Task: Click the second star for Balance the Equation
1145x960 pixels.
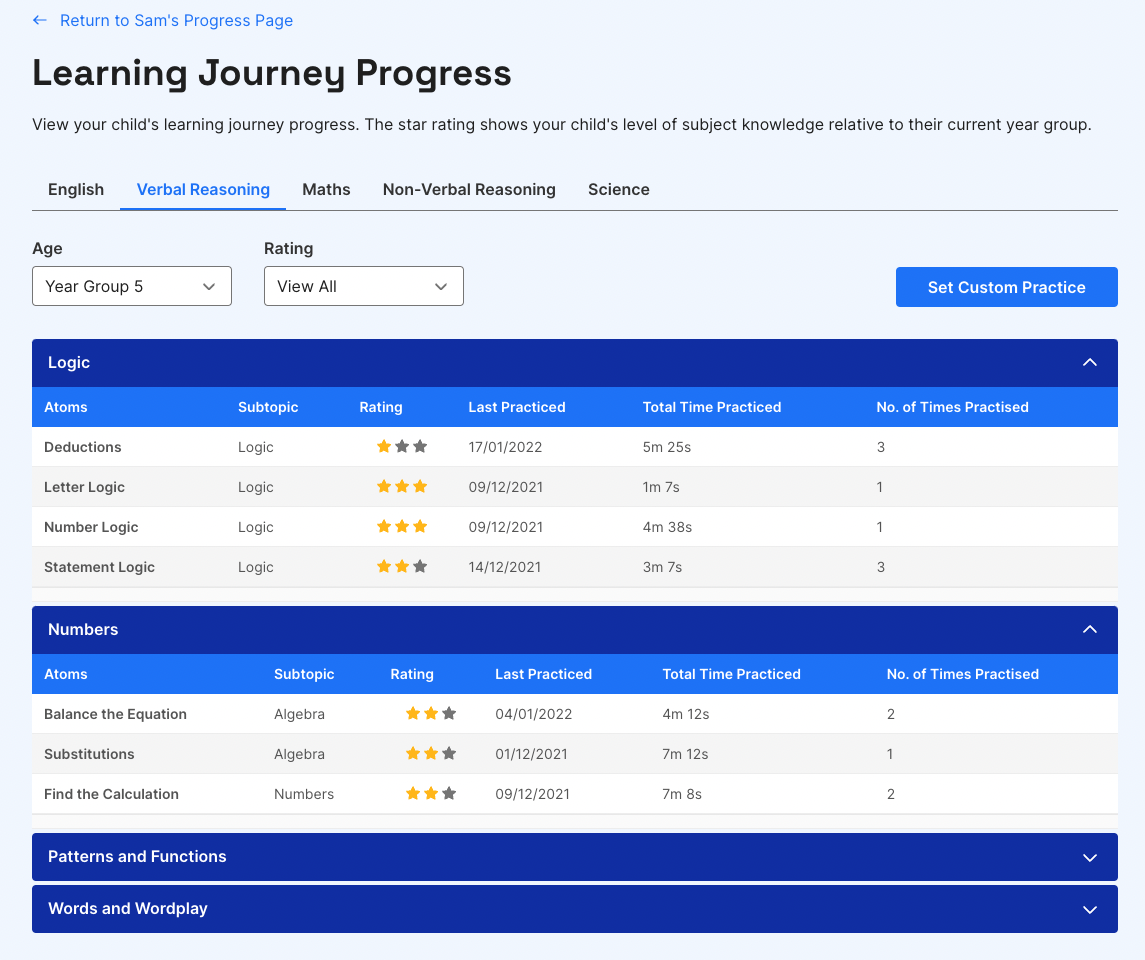Action: tap(431, 713)
